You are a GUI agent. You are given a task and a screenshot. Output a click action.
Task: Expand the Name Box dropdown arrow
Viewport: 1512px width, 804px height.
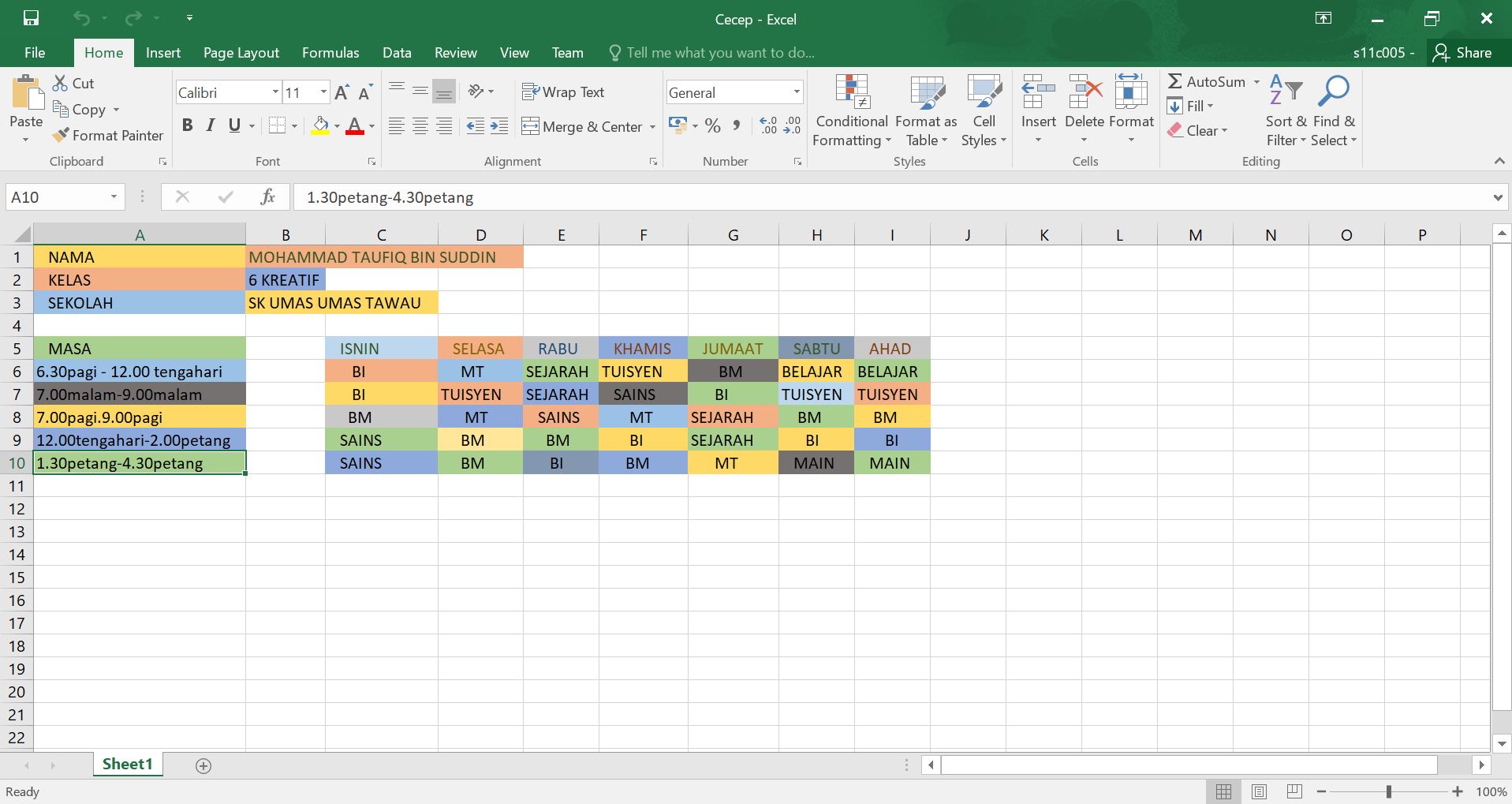point(114,197)
